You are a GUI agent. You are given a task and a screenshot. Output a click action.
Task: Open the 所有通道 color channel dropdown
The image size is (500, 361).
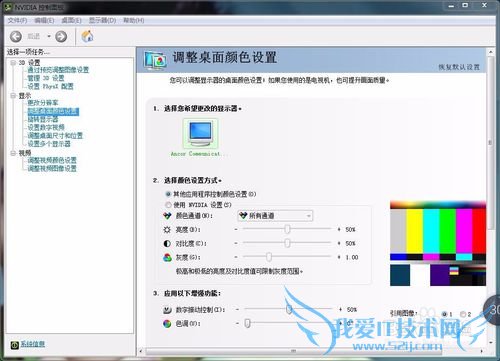275,216
